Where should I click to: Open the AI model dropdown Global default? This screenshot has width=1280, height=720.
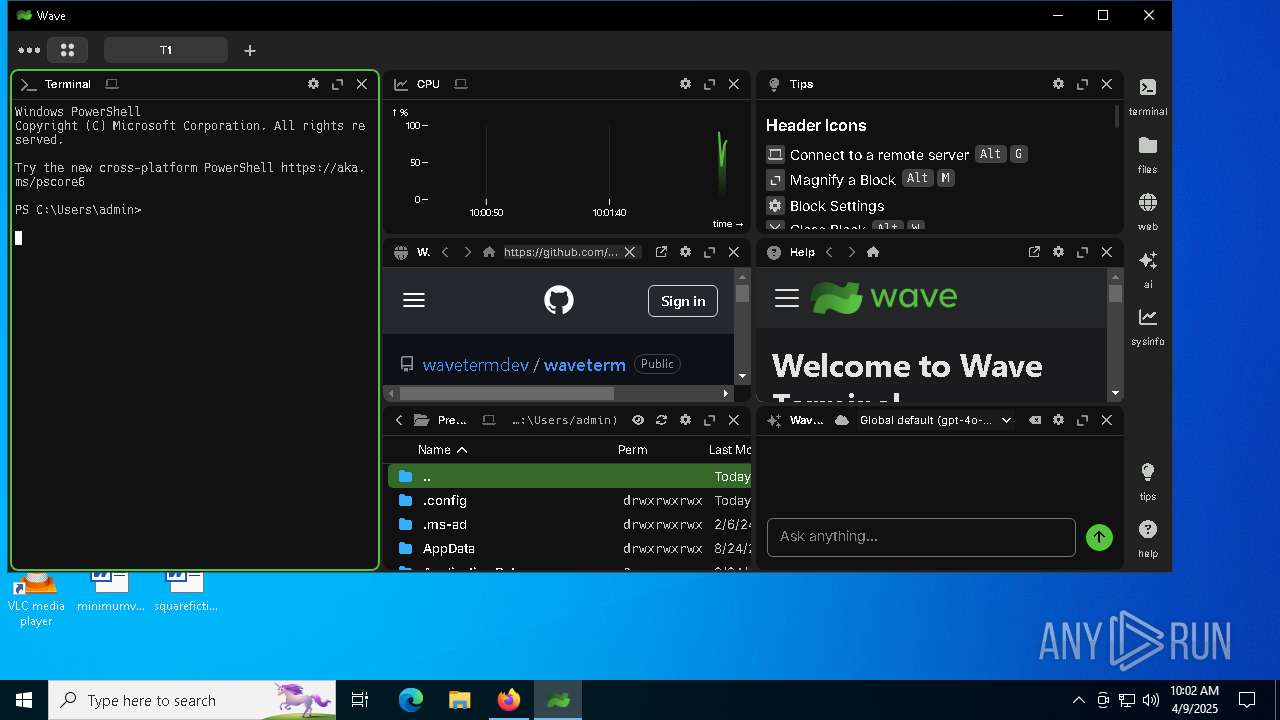pyautogui.click(x=936, y=420)
